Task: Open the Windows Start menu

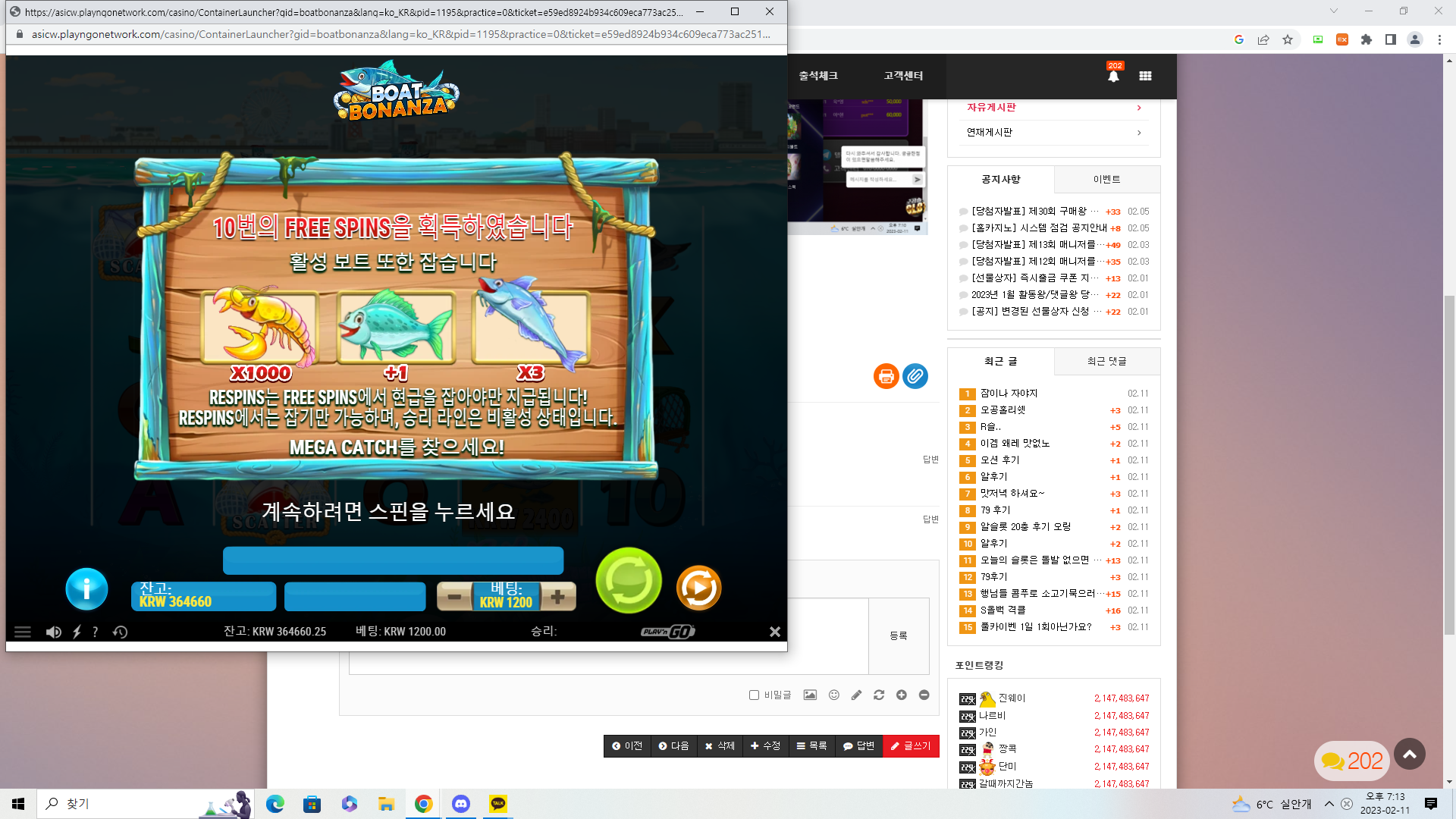Action: pos(18,804)
